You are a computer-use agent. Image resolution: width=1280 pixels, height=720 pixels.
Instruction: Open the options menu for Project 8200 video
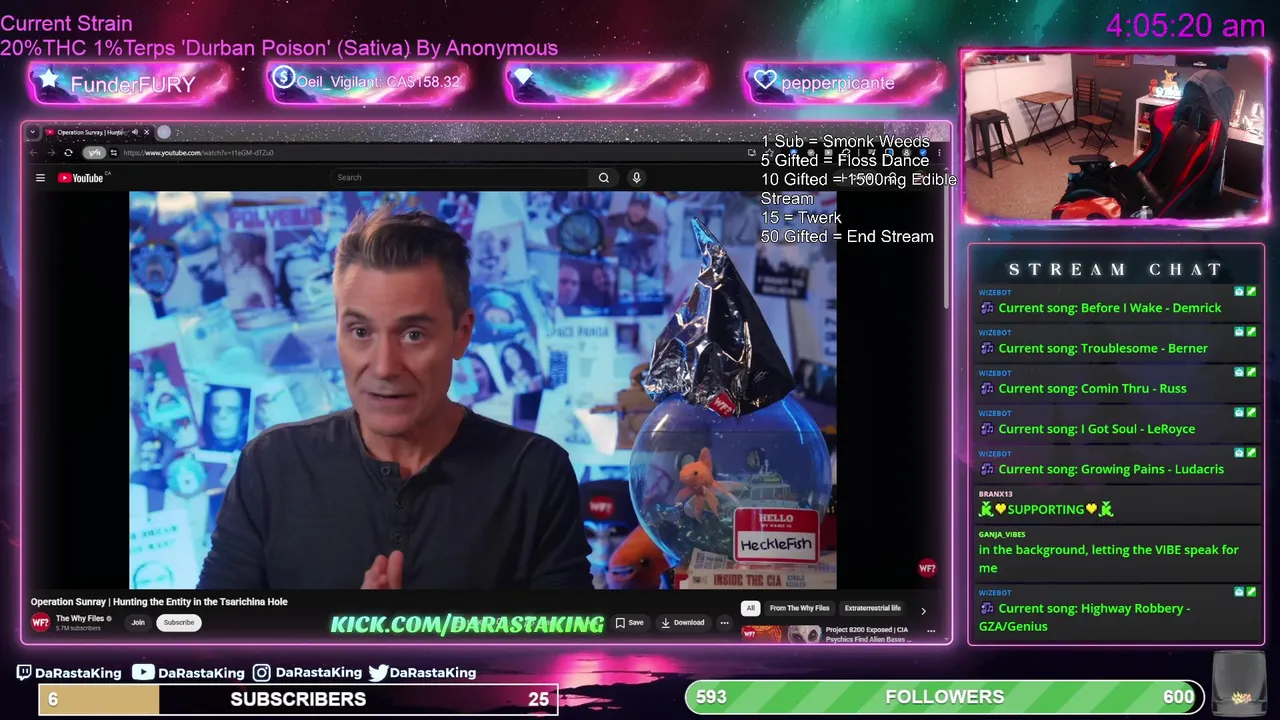(x=931, y=632)
